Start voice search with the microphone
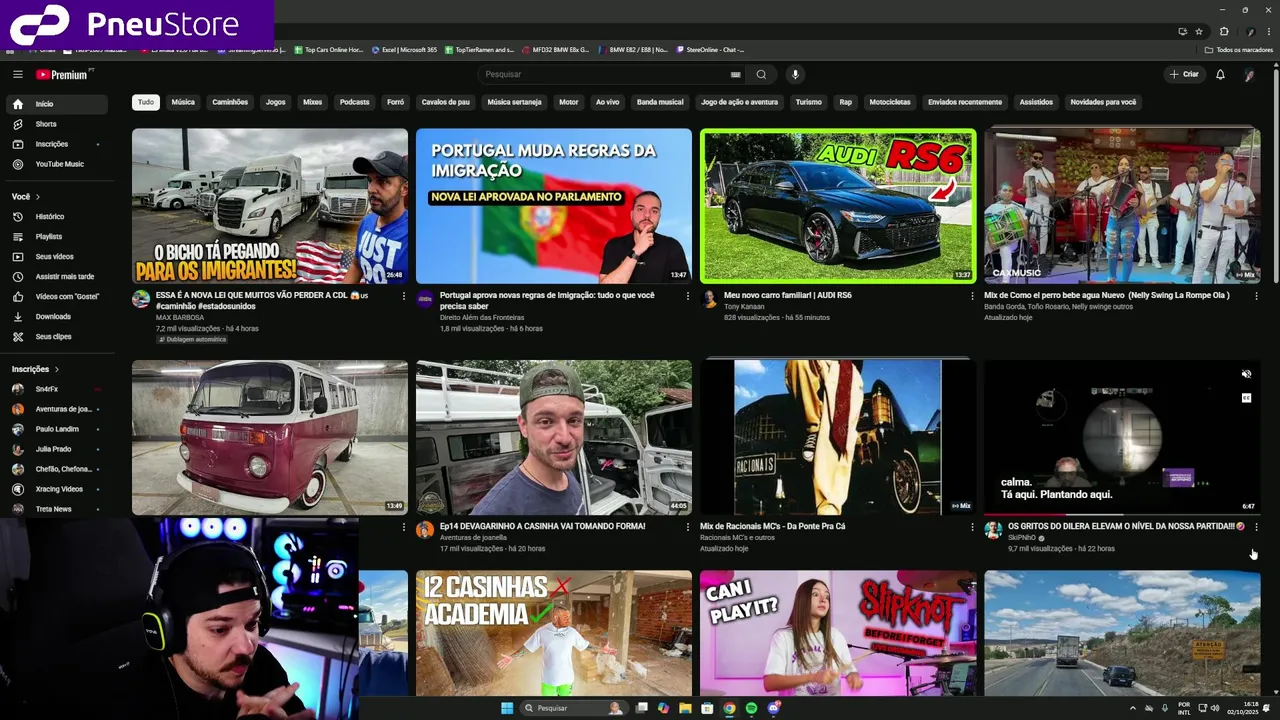 point(795,74)
